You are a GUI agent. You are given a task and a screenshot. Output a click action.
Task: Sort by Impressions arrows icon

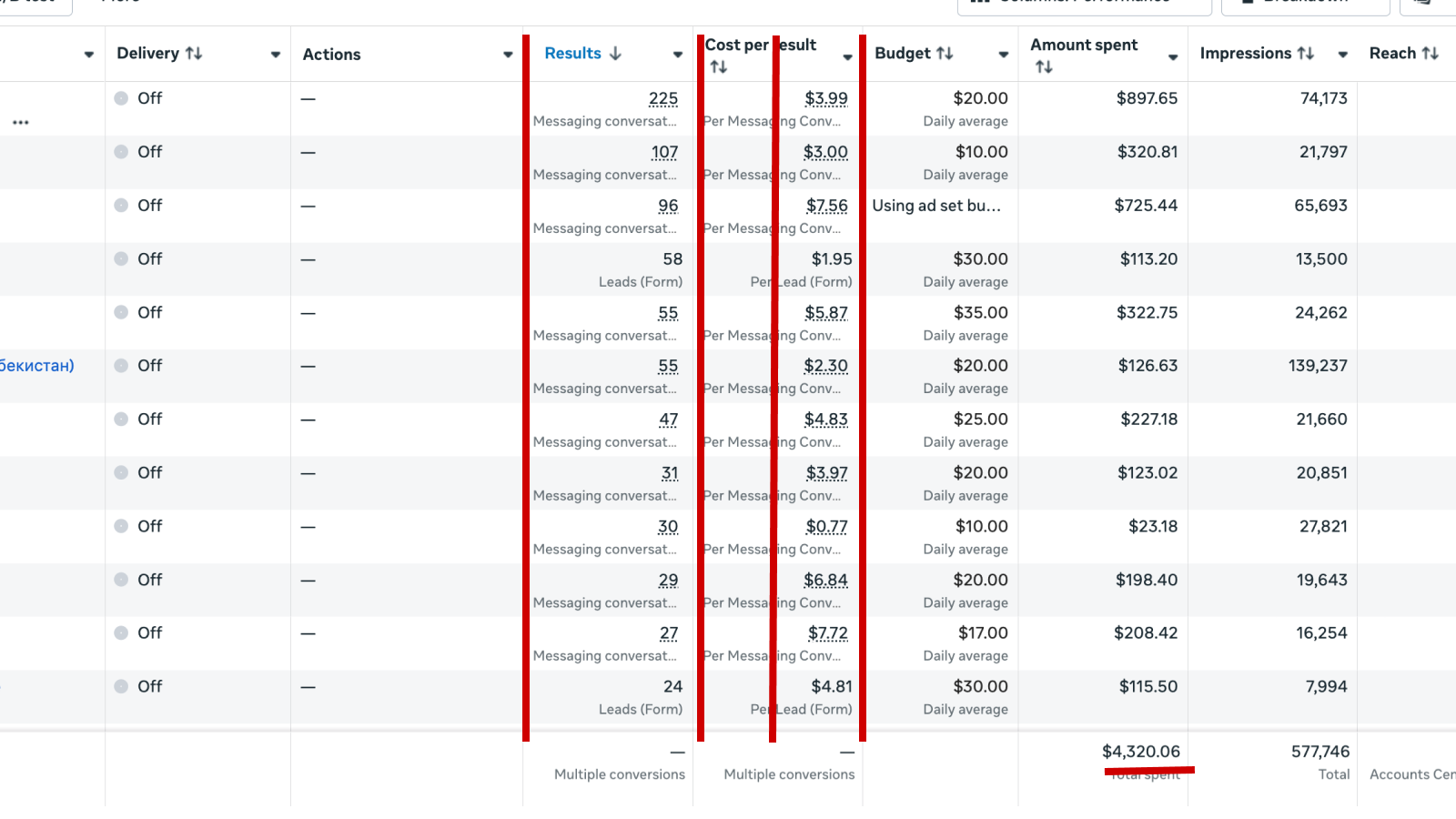(x=1306, y=54)
